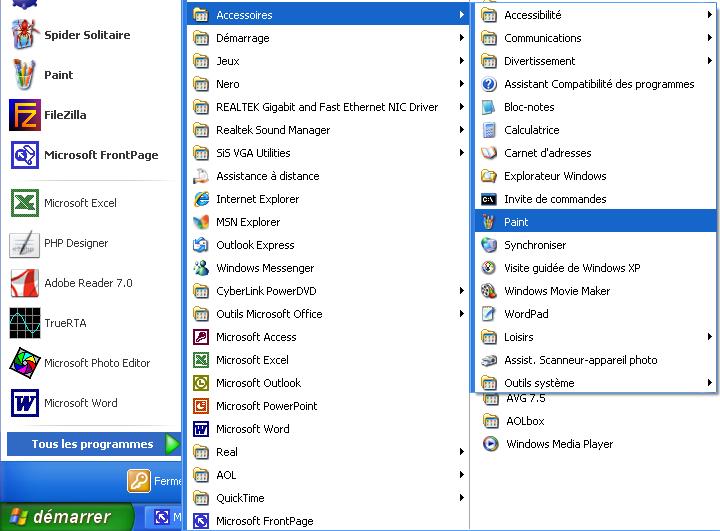Open Divertissement folder in Accessoires
The image size is (720, 531).
click(596, 61)
